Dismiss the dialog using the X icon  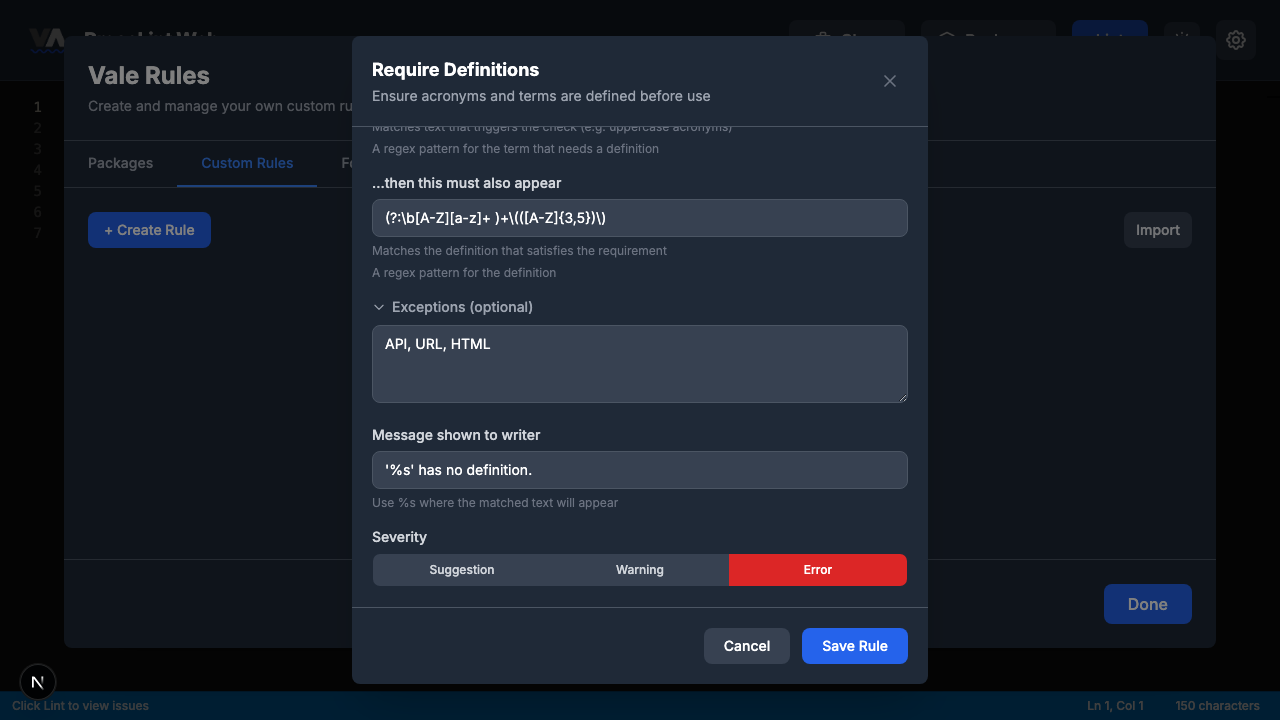(889, 81)
